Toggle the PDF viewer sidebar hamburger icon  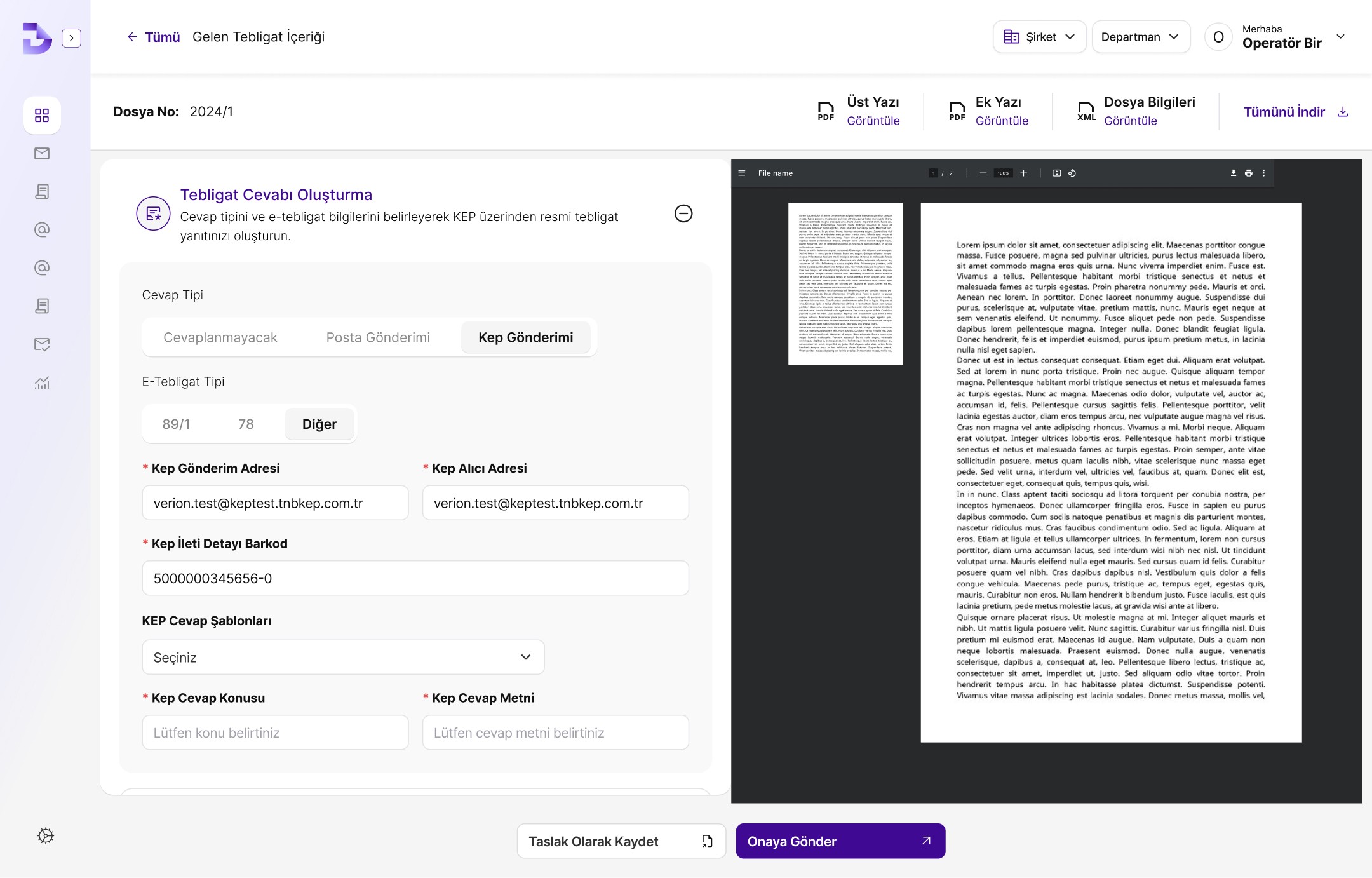[741, 173]
